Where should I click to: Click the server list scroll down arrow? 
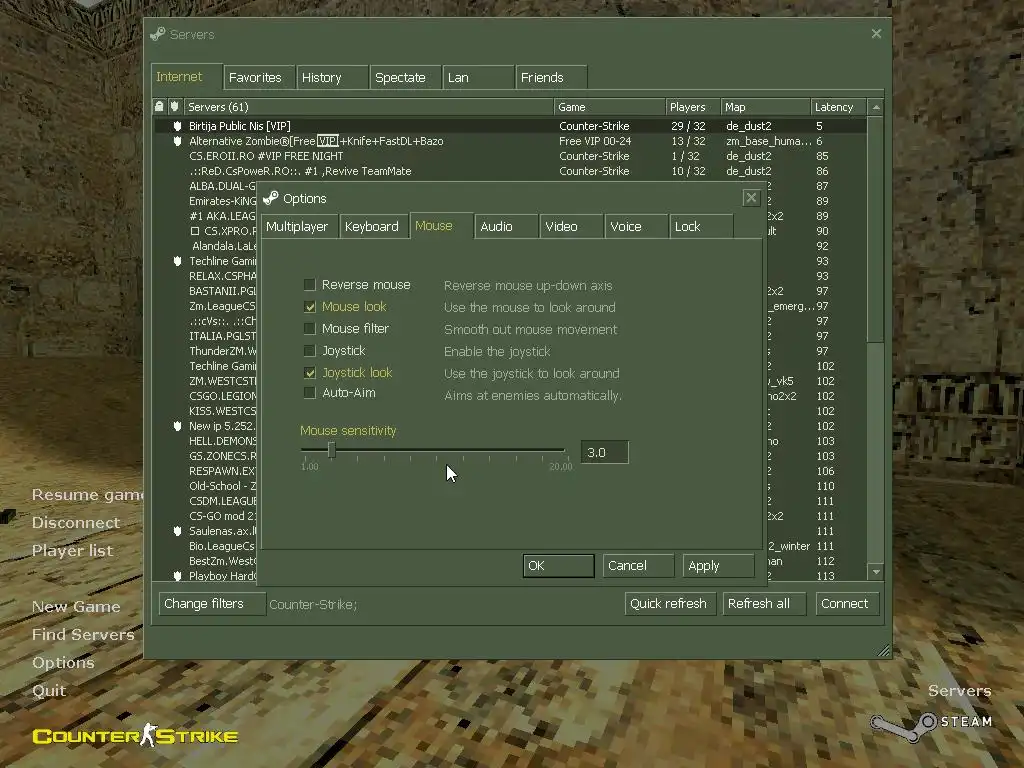[876, 571]
